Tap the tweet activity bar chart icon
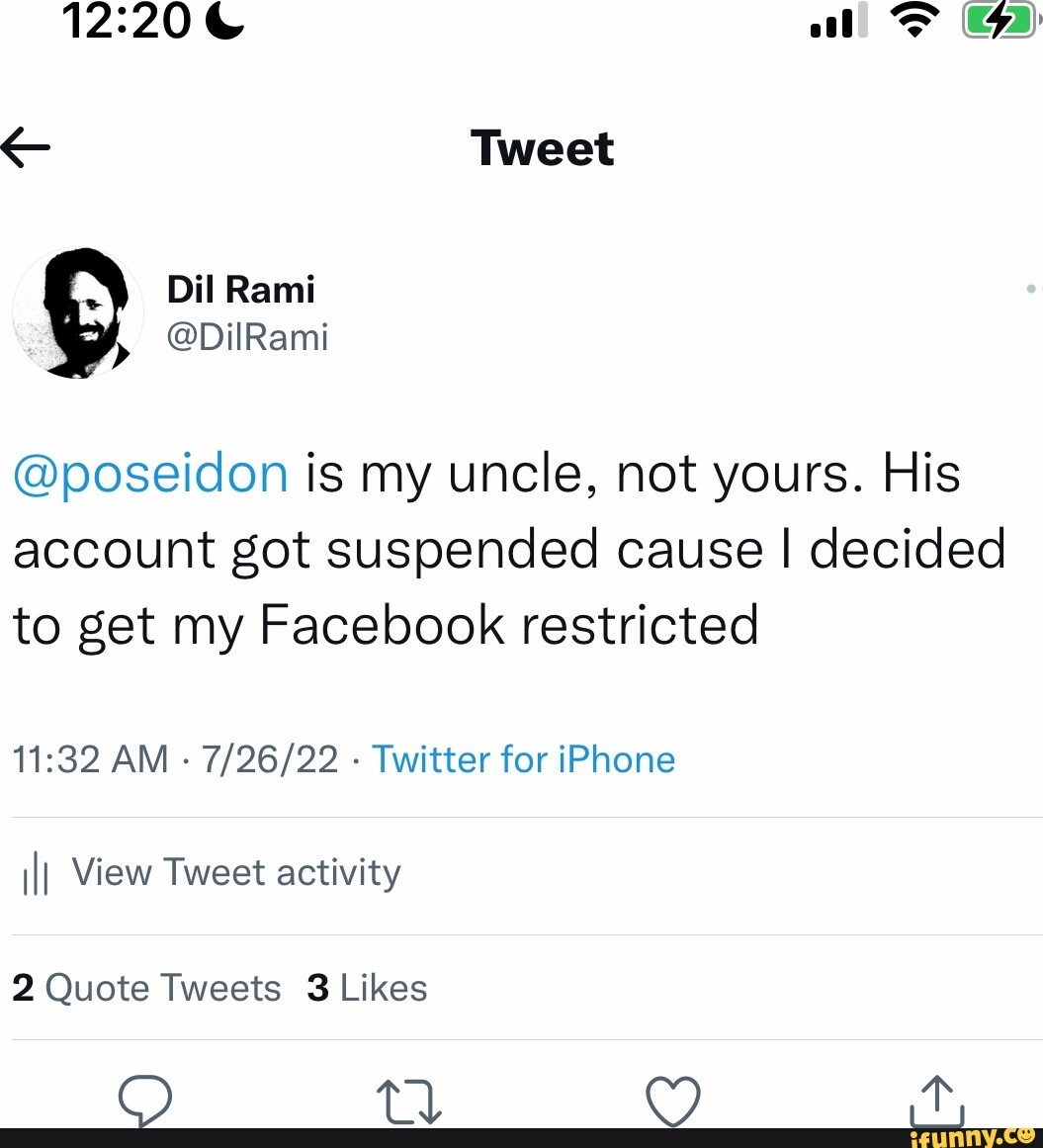Viewport: 1043px width, 1148px height. [36, 875]
